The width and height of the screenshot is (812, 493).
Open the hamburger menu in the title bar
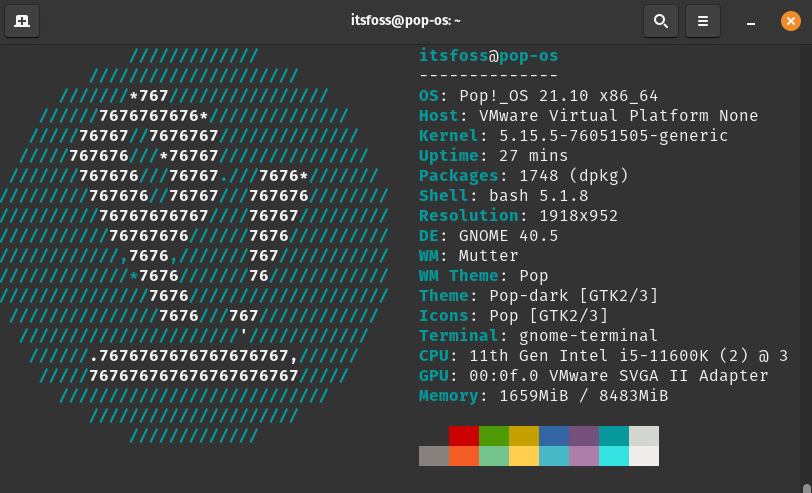coord(702,20)
